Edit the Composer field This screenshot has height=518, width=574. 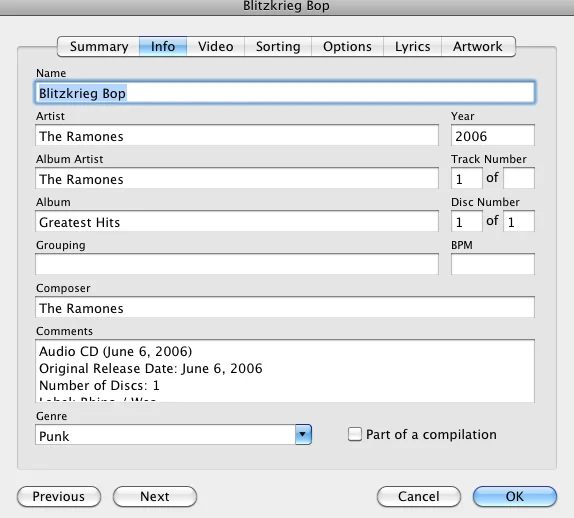(x=285, y=307)
